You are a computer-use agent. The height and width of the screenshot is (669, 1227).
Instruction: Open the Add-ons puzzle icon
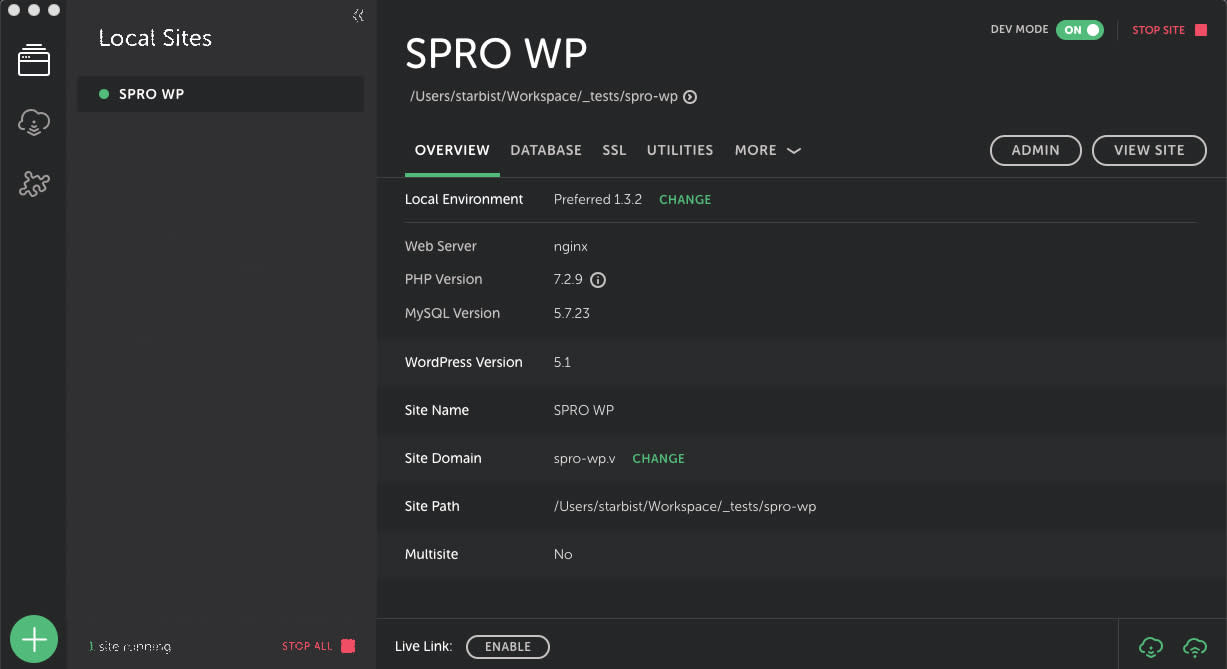(34, 184)
